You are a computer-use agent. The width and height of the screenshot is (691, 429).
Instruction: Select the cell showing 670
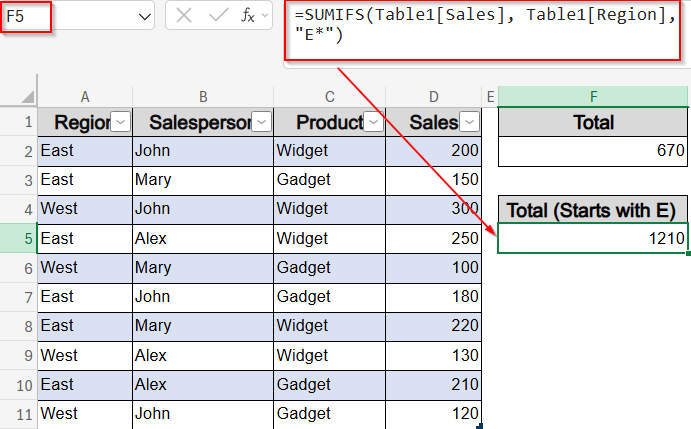(593, 151)
